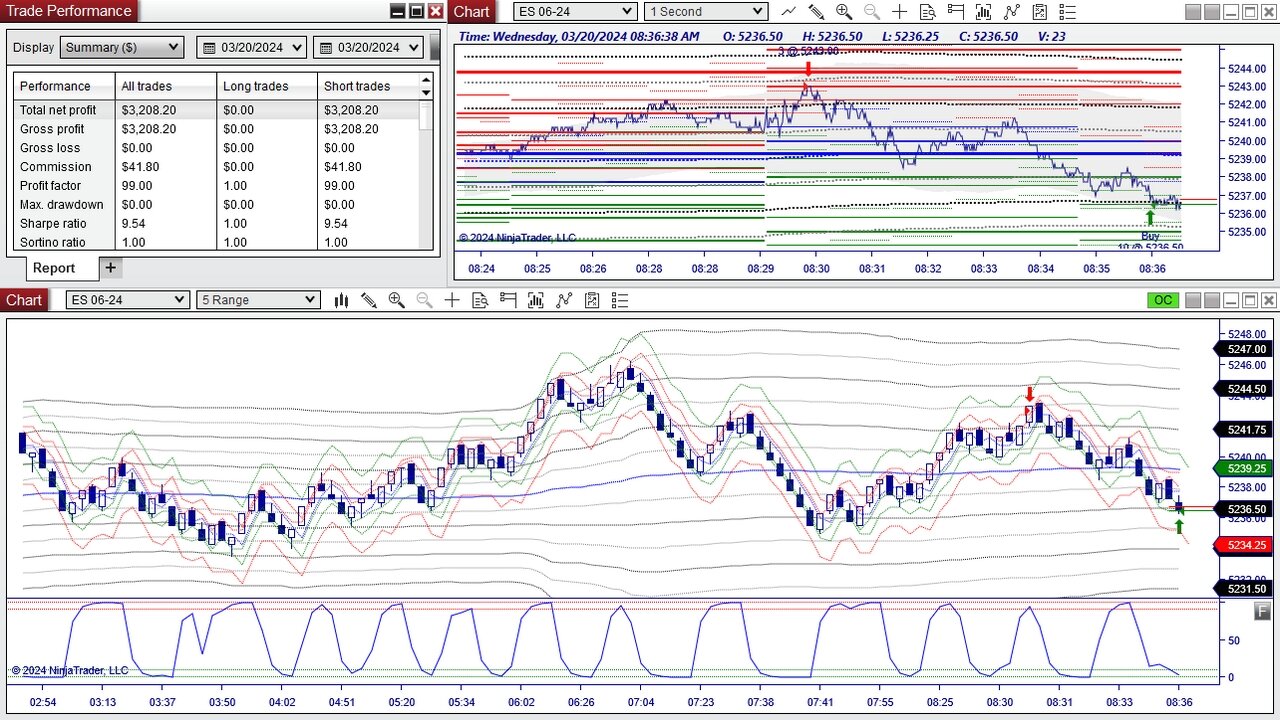Open Properties list icon in bottom chart
The height and width of the screenshot is (720, 1280).
tap(620, 300)
